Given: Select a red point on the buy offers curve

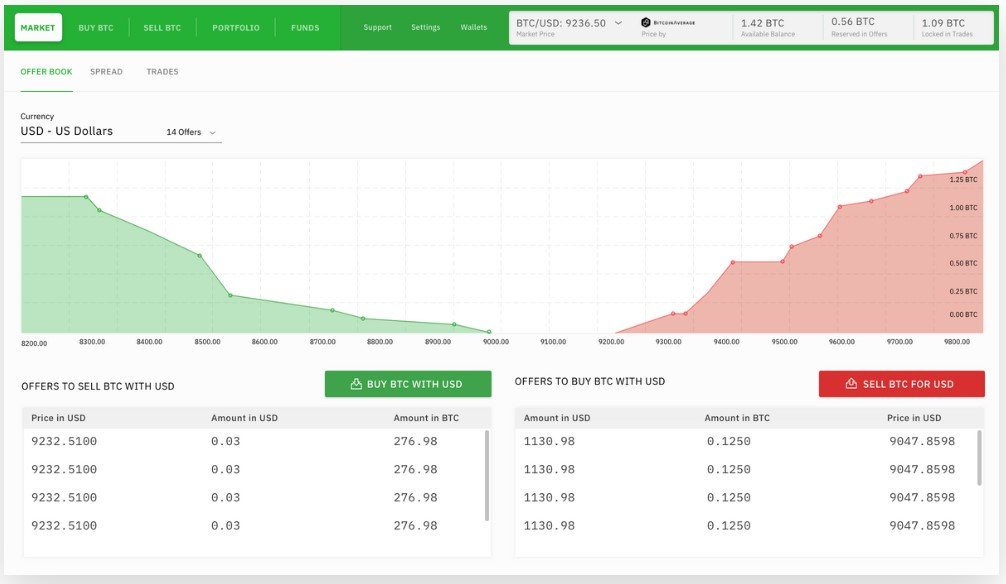Looking at the screenshot, I should pyautogui.click(x=733, y=262).
